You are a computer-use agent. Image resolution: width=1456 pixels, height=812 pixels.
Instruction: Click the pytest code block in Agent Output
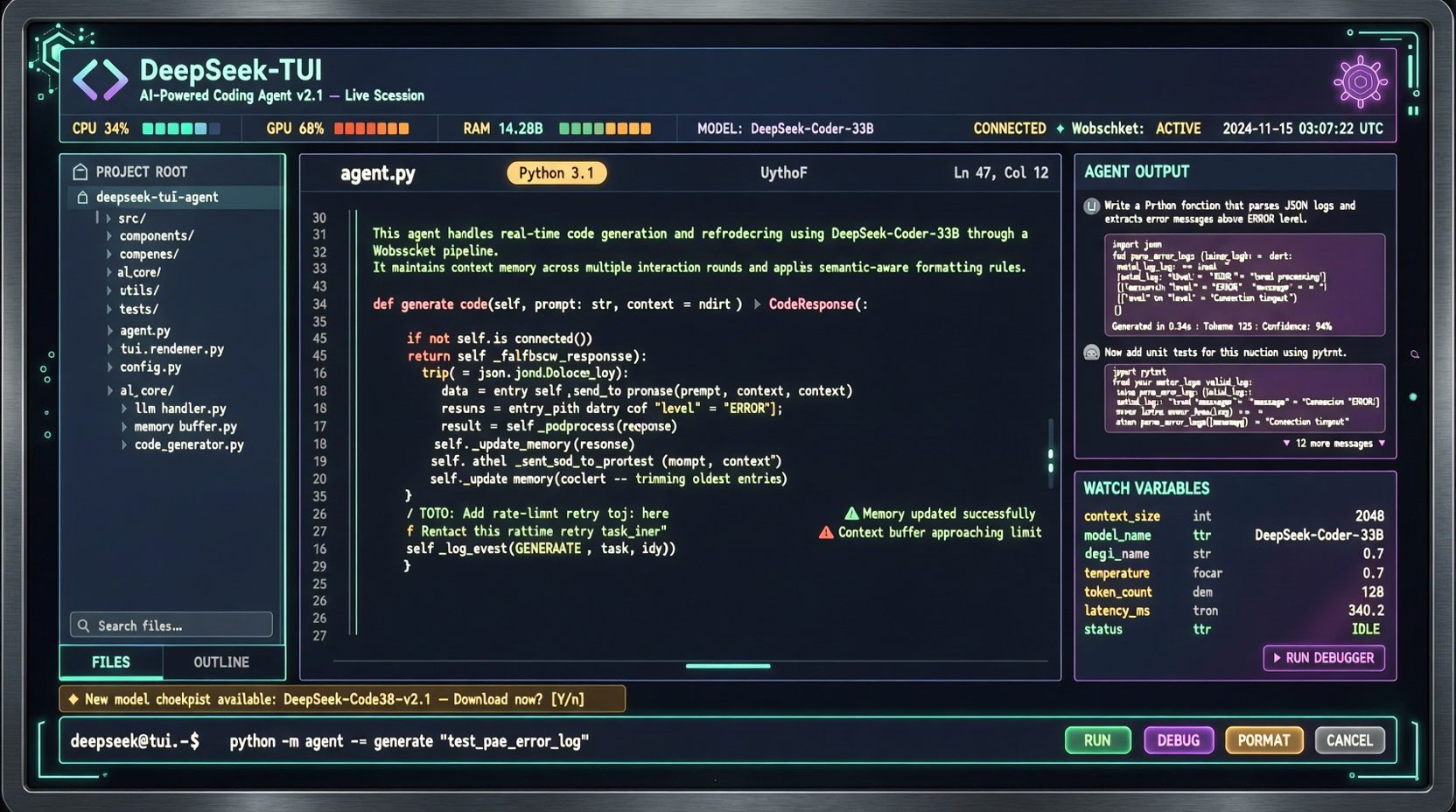(x=1244, y=398)
